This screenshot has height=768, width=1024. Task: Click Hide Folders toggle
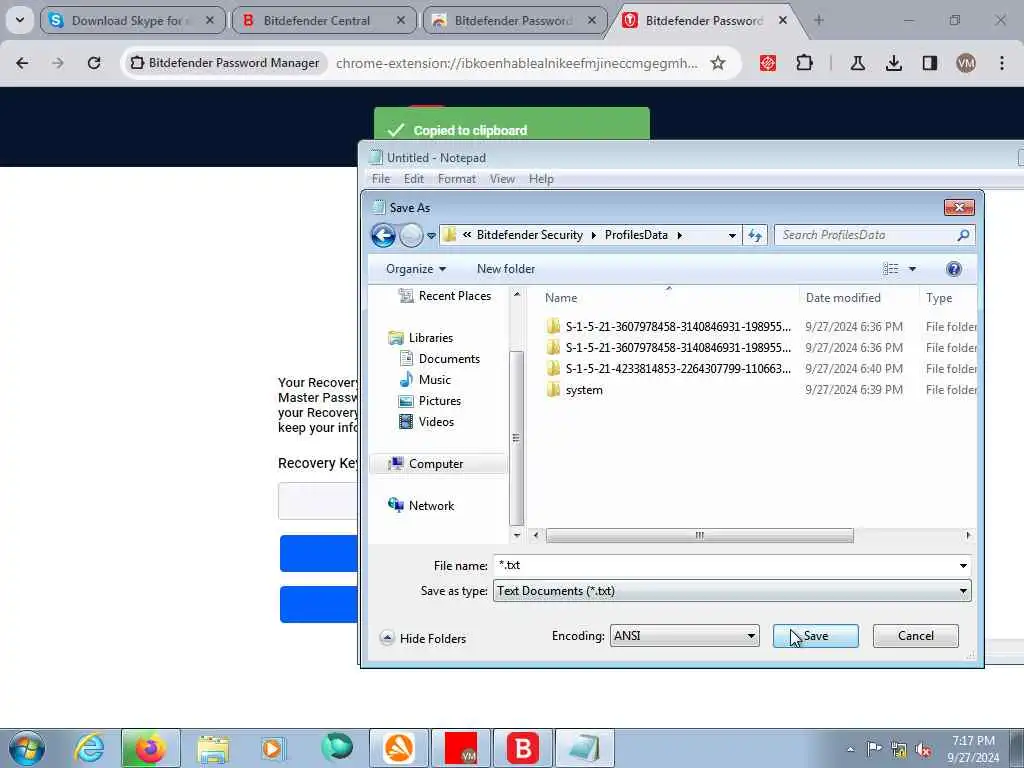pos(423,638)
